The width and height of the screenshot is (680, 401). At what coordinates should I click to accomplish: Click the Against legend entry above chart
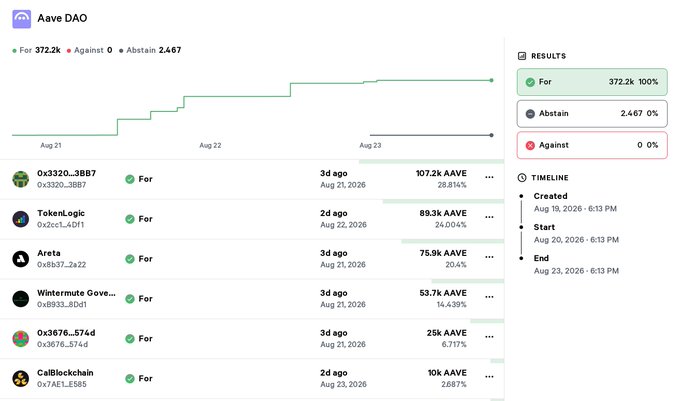[x=89, y=50]
